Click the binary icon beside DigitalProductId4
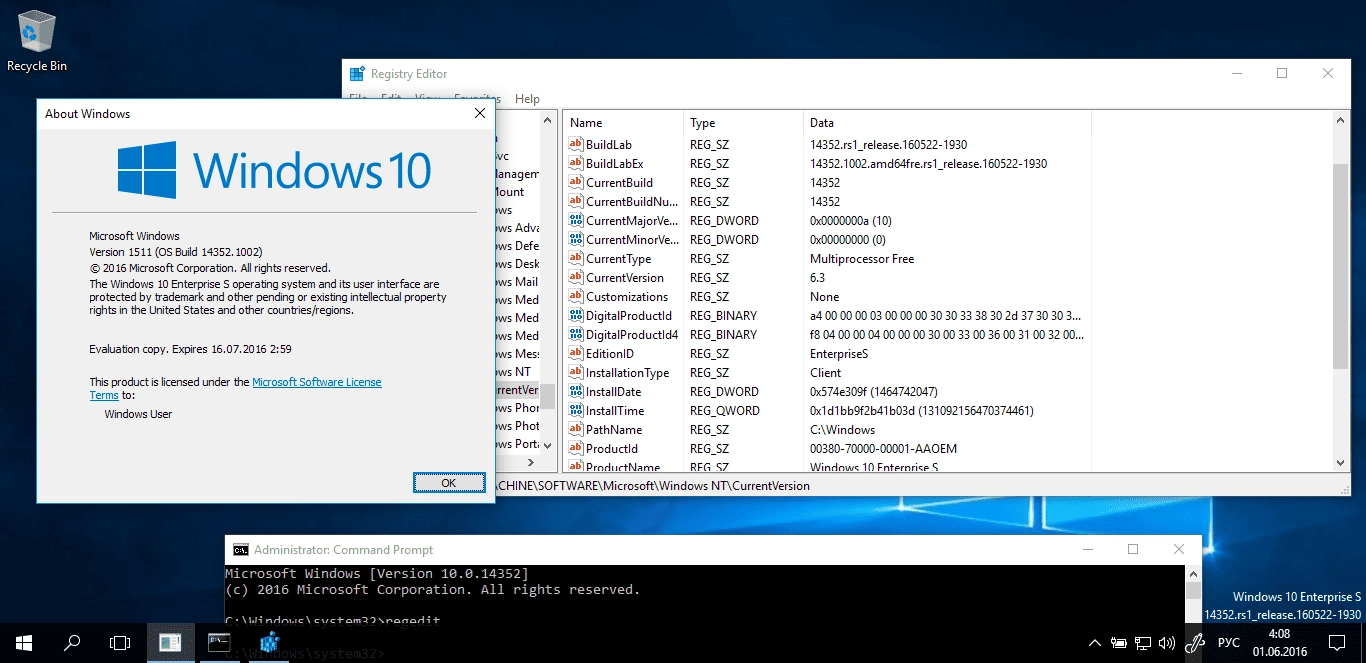This screenshot has height=663, width=1366. click(x=576, y=334)
